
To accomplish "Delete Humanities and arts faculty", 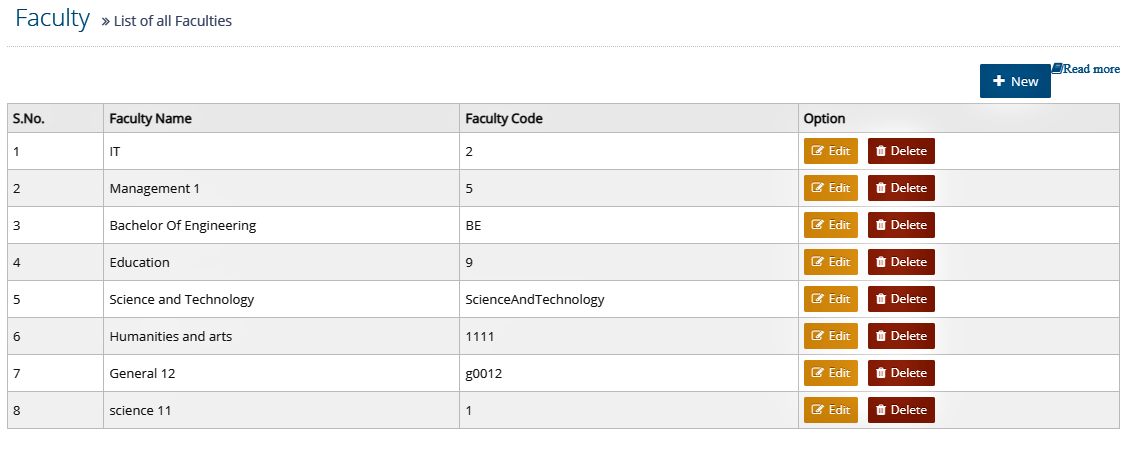I will [901, 336].
